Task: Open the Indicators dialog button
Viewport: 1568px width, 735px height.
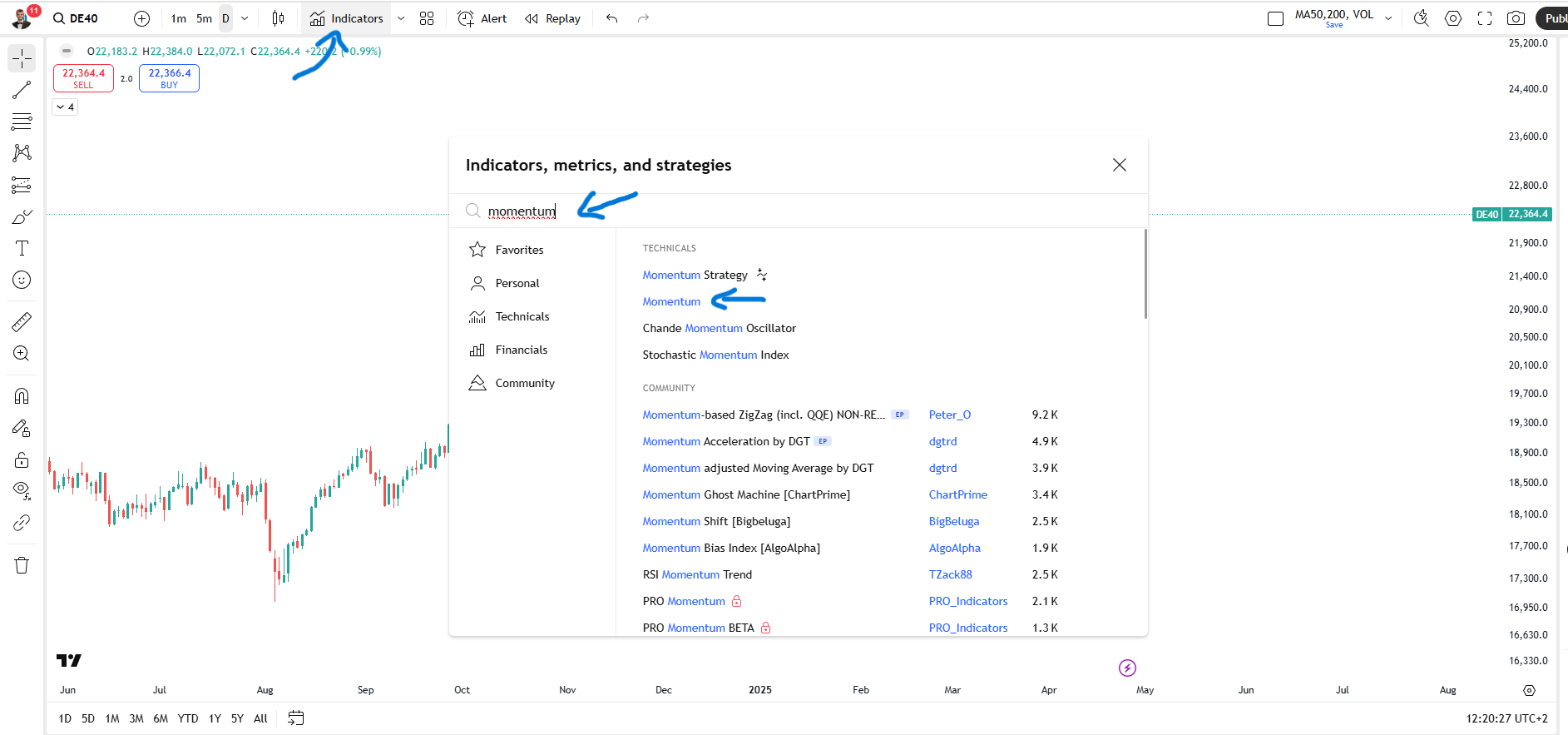Action: [x=347, y=18]
